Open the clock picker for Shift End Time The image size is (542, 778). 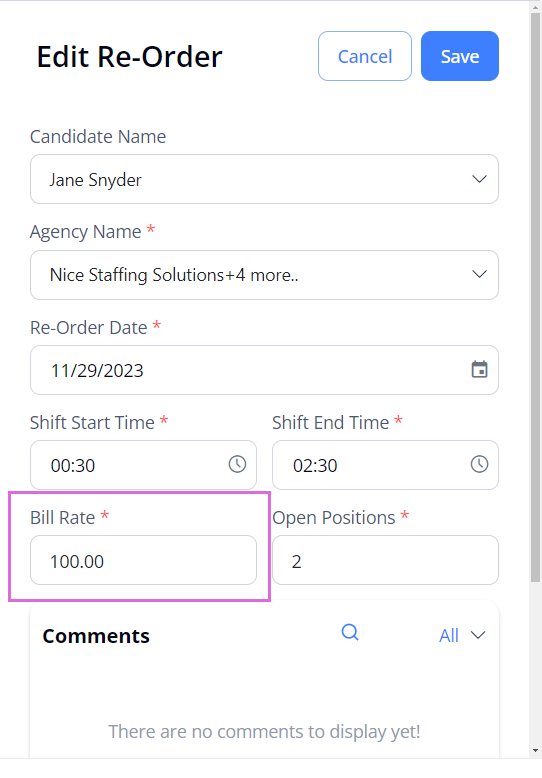(479, 464)
